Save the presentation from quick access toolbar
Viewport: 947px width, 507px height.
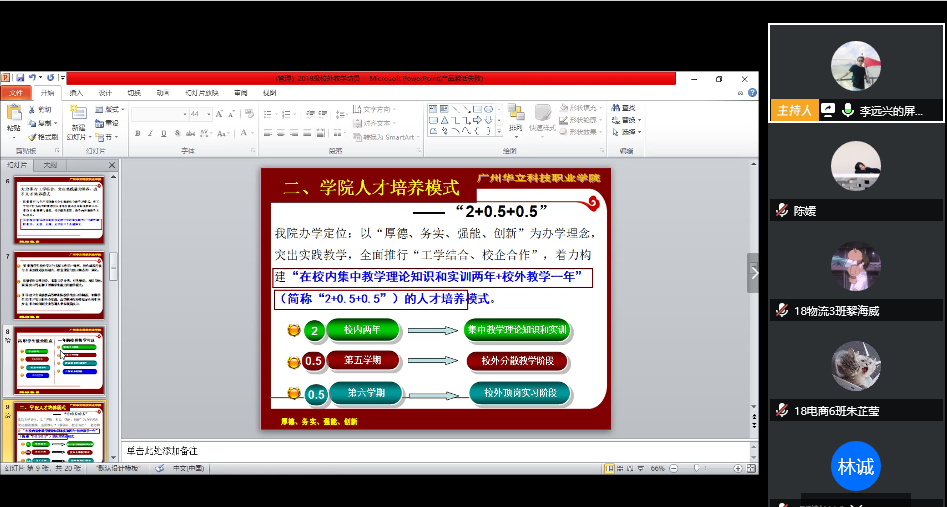20,77
